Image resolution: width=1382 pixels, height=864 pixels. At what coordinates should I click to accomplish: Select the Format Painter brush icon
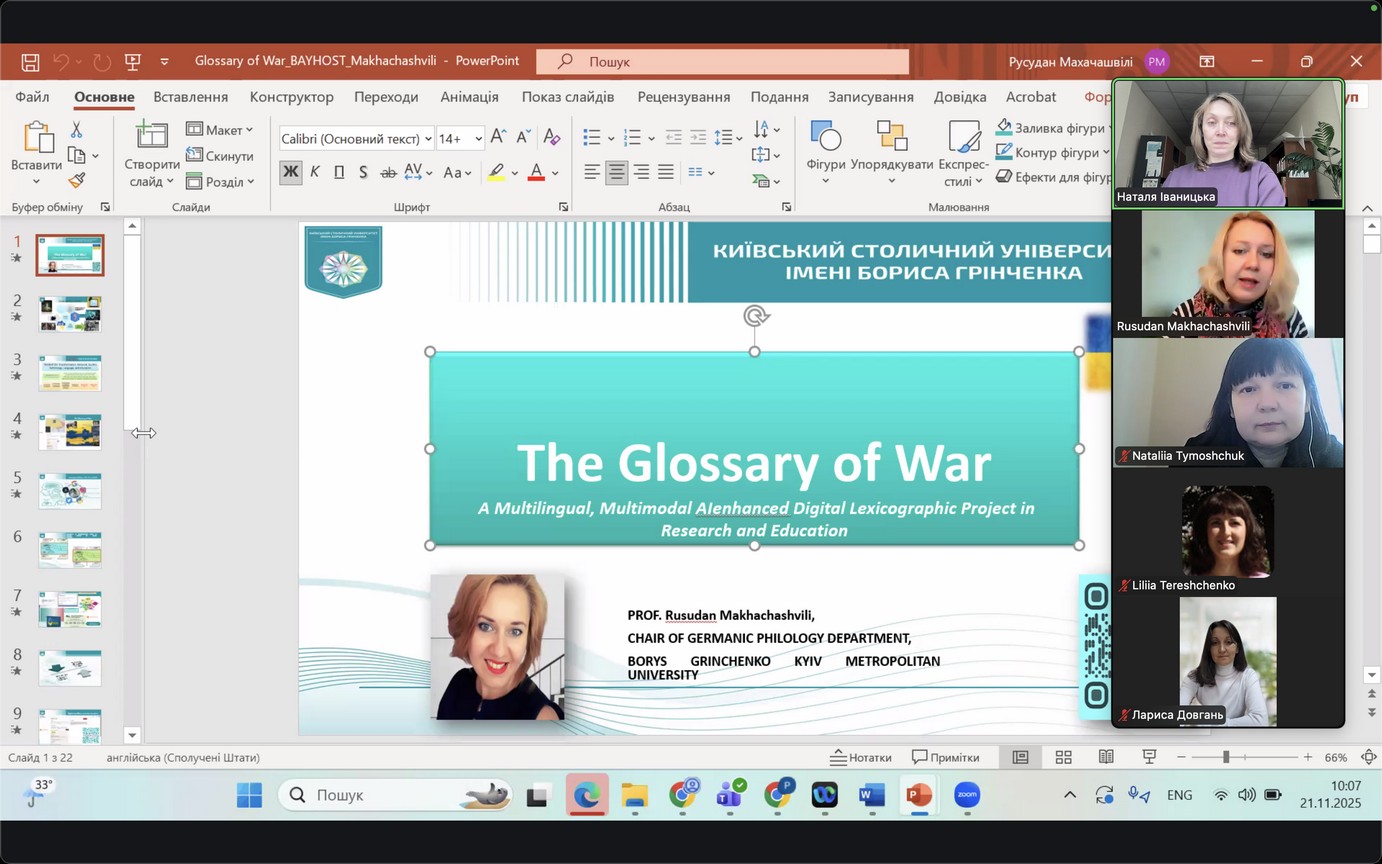pos(76,181)
